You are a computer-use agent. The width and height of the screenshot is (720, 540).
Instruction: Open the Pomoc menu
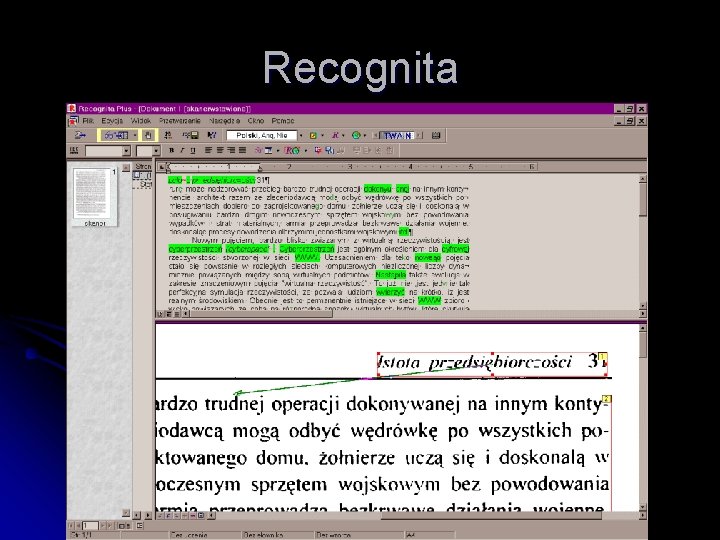point(283,121)
